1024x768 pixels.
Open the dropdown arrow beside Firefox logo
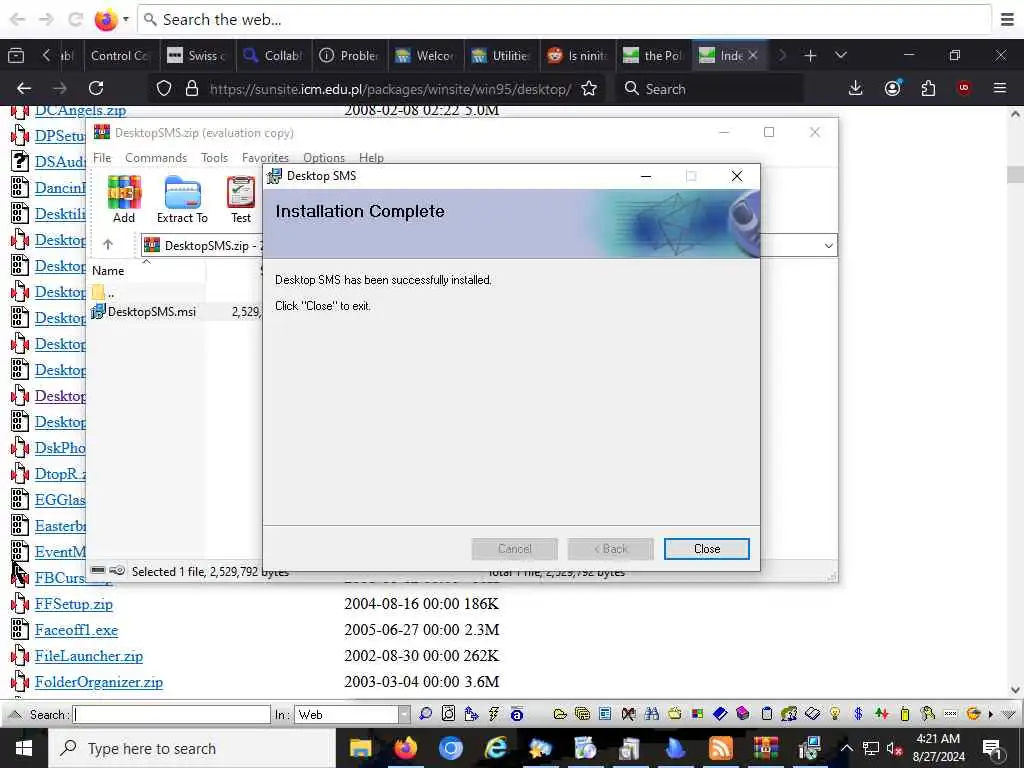(x=126, y=20)
